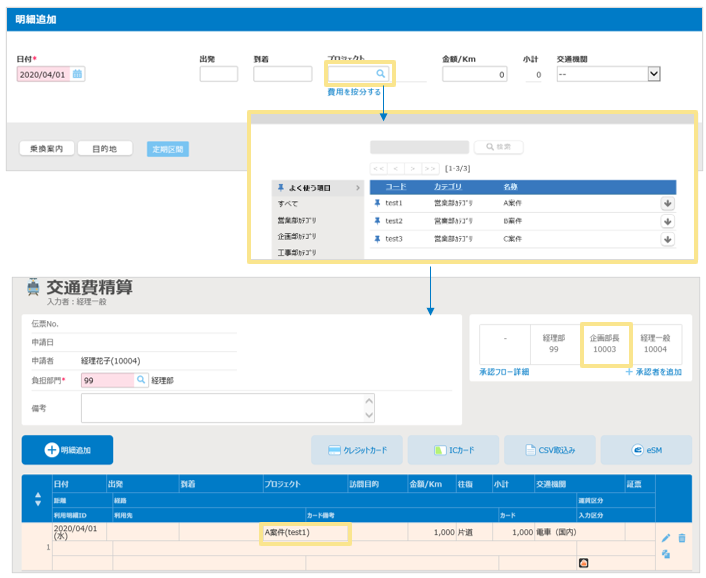Select the 営業部カテゴリ category in the sidebar
Image resolution: width=706 pixels, height=578 pixels.
(x=301, y=221)
